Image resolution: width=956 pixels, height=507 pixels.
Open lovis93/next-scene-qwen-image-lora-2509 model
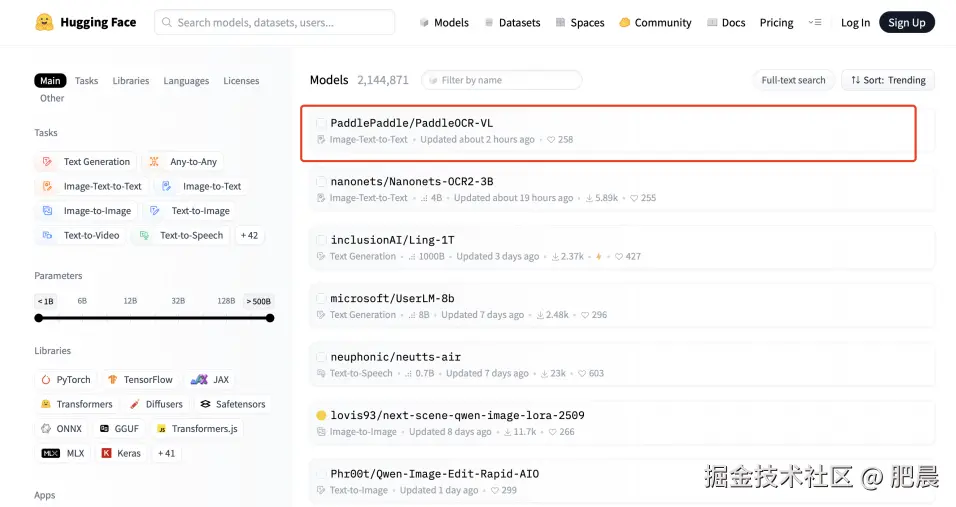tap(622, 424)
